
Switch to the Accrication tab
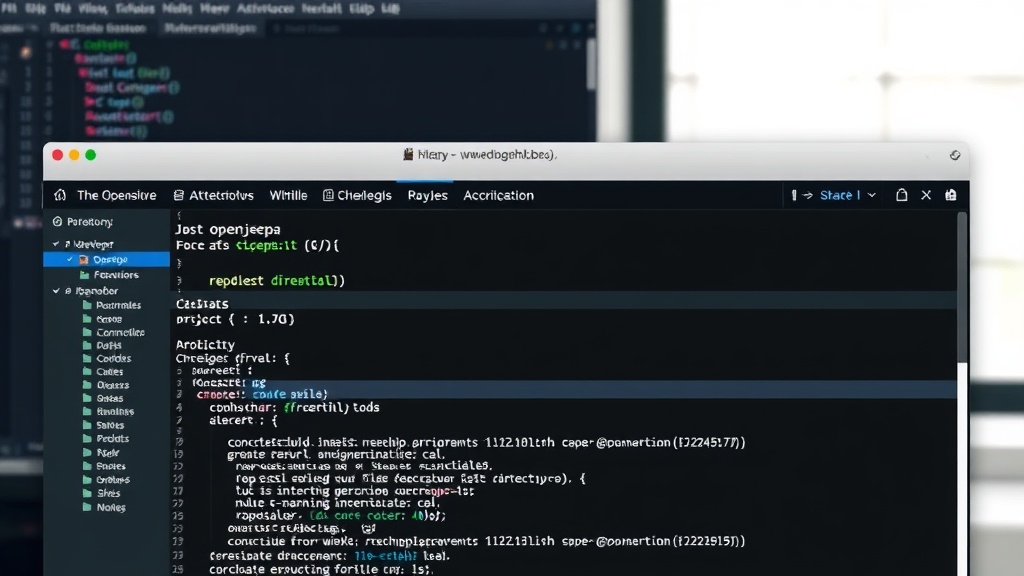click(x=498, y=195)
